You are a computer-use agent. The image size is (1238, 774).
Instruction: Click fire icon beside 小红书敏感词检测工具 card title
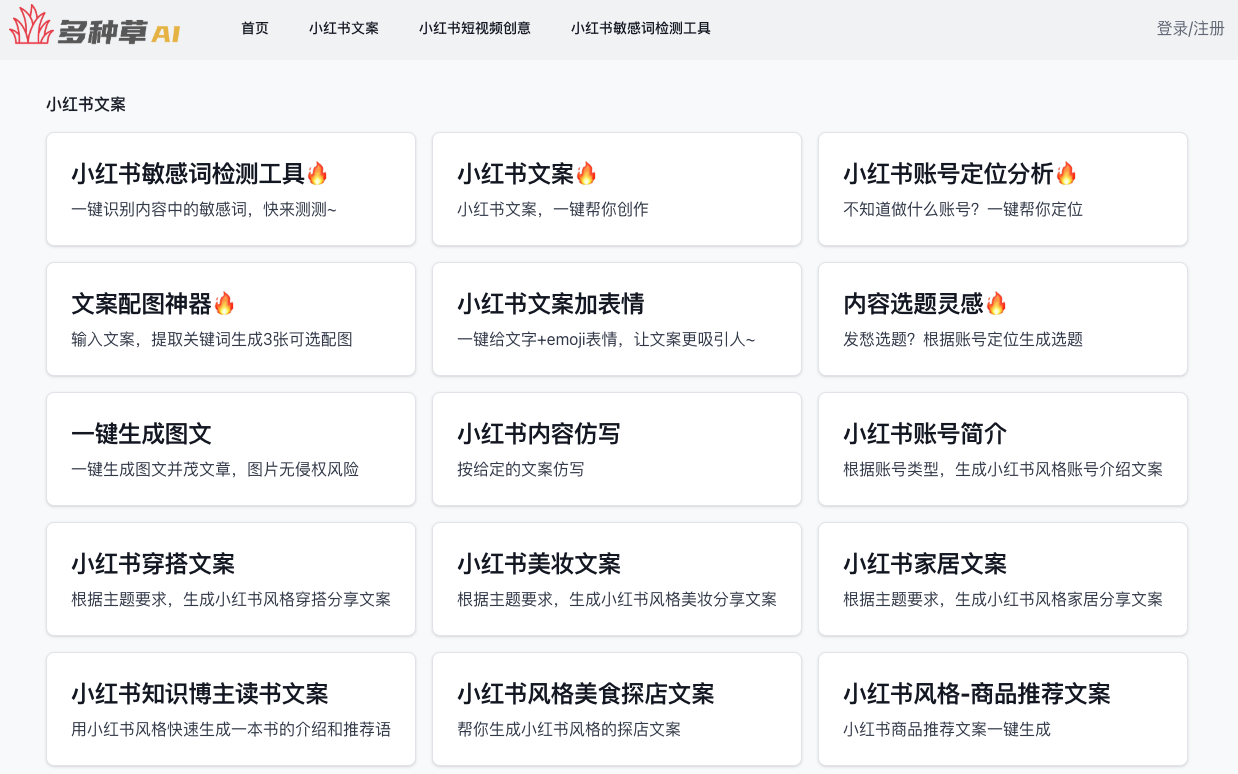click(x=317, y=174)
